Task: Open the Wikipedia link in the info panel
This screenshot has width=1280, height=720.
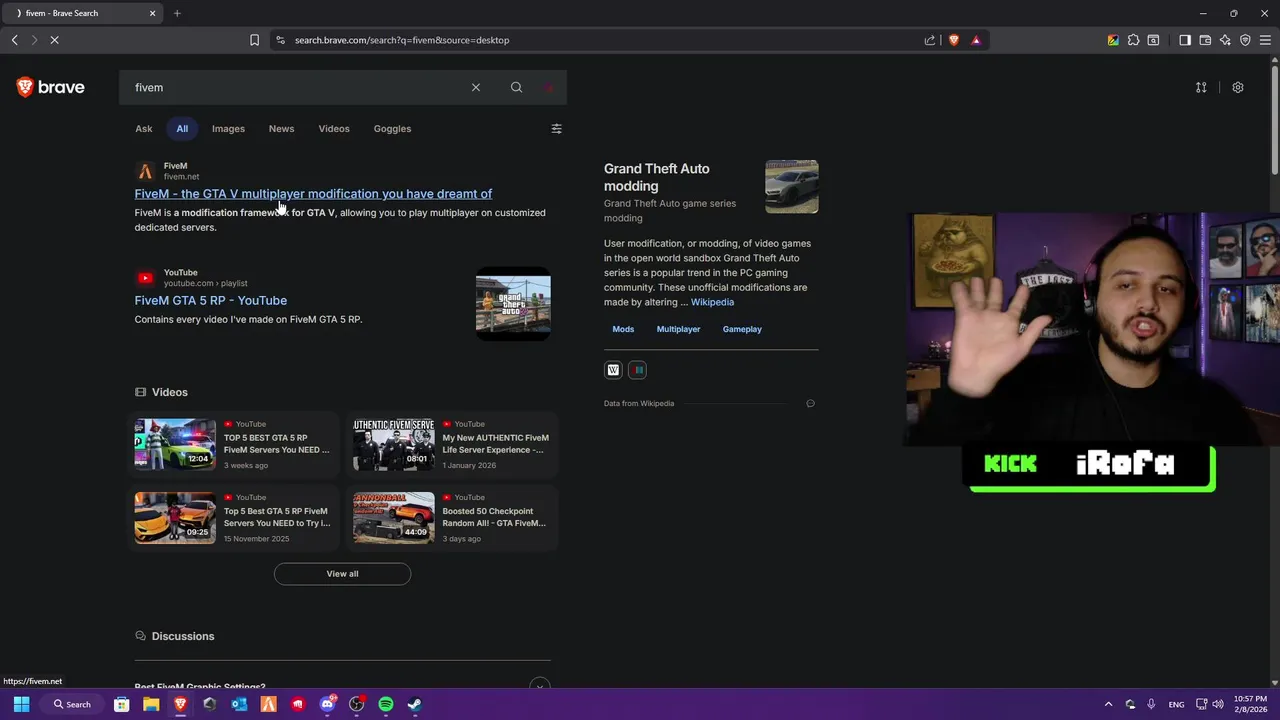Action: [x=712, y=302]
